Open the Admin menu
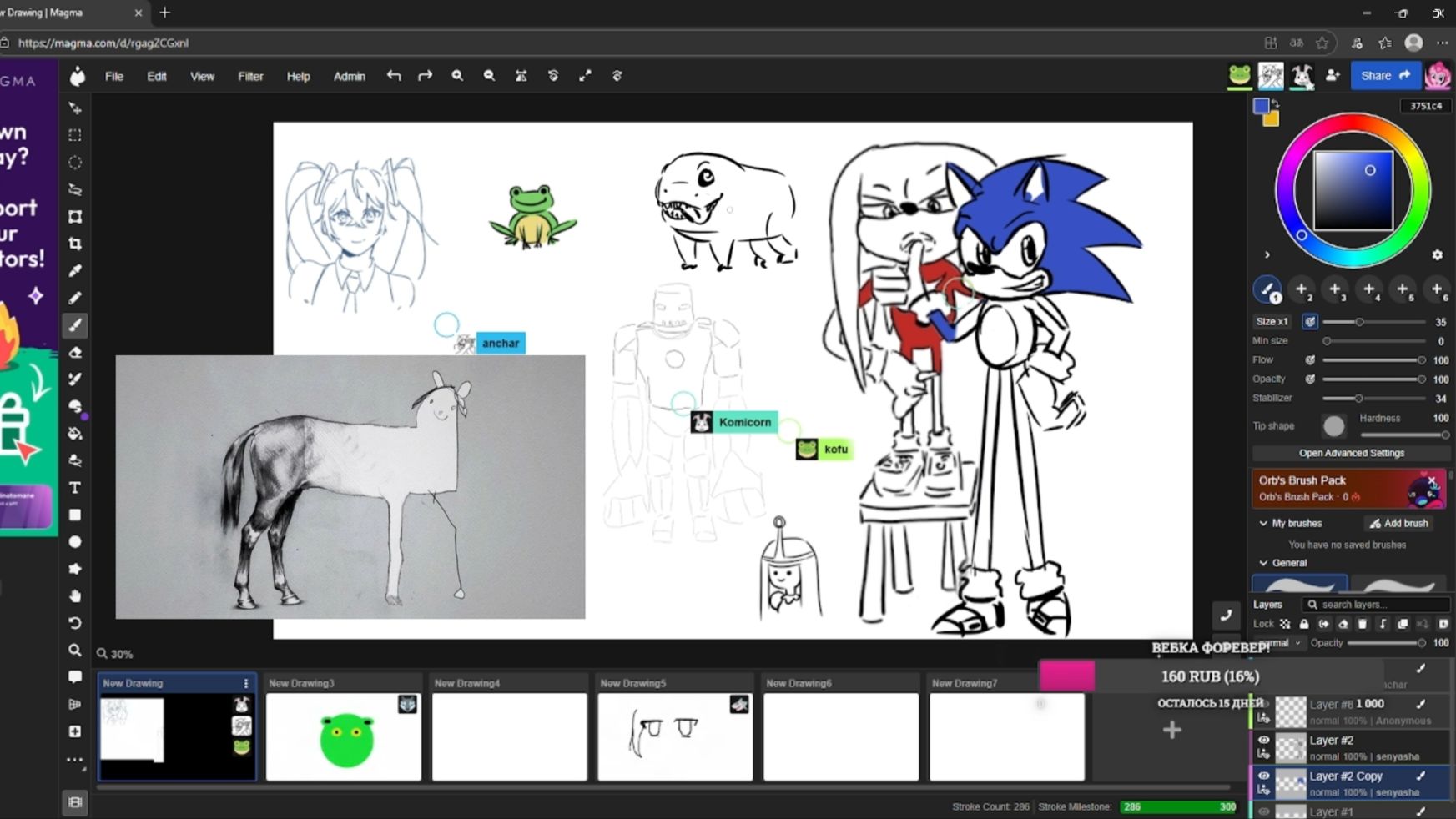Image resolution: width=1456 pixels, height=819 pixels. pyautogui.click(x=350, y=76)
